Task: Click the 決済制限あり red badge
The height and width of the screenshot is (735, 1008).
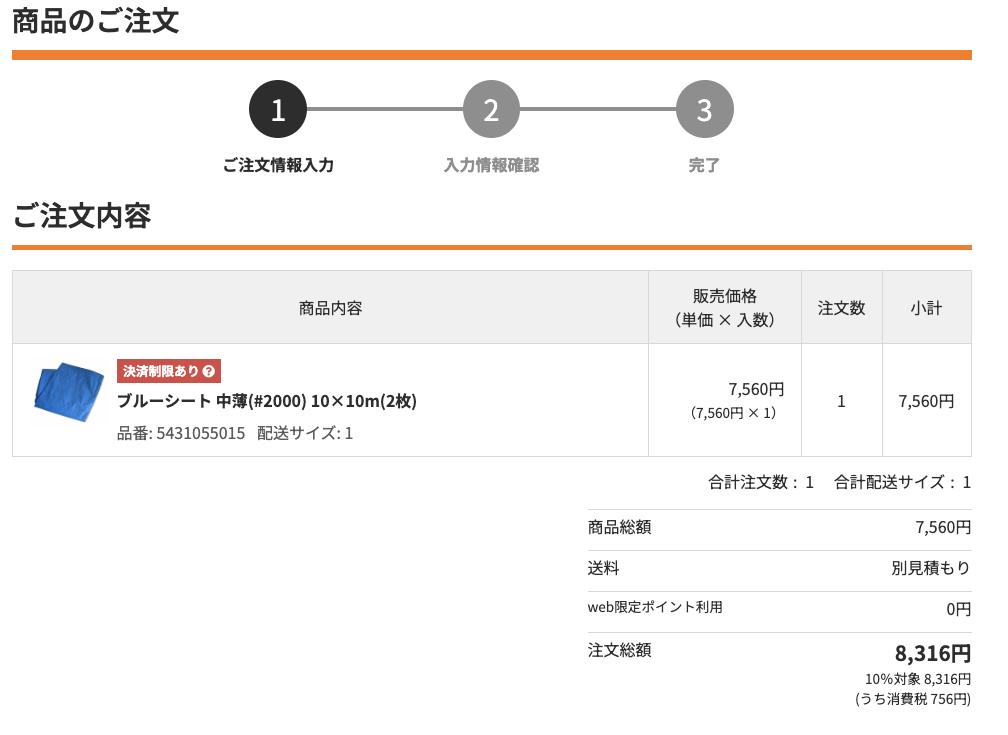Action: click(x=160, y=371)
